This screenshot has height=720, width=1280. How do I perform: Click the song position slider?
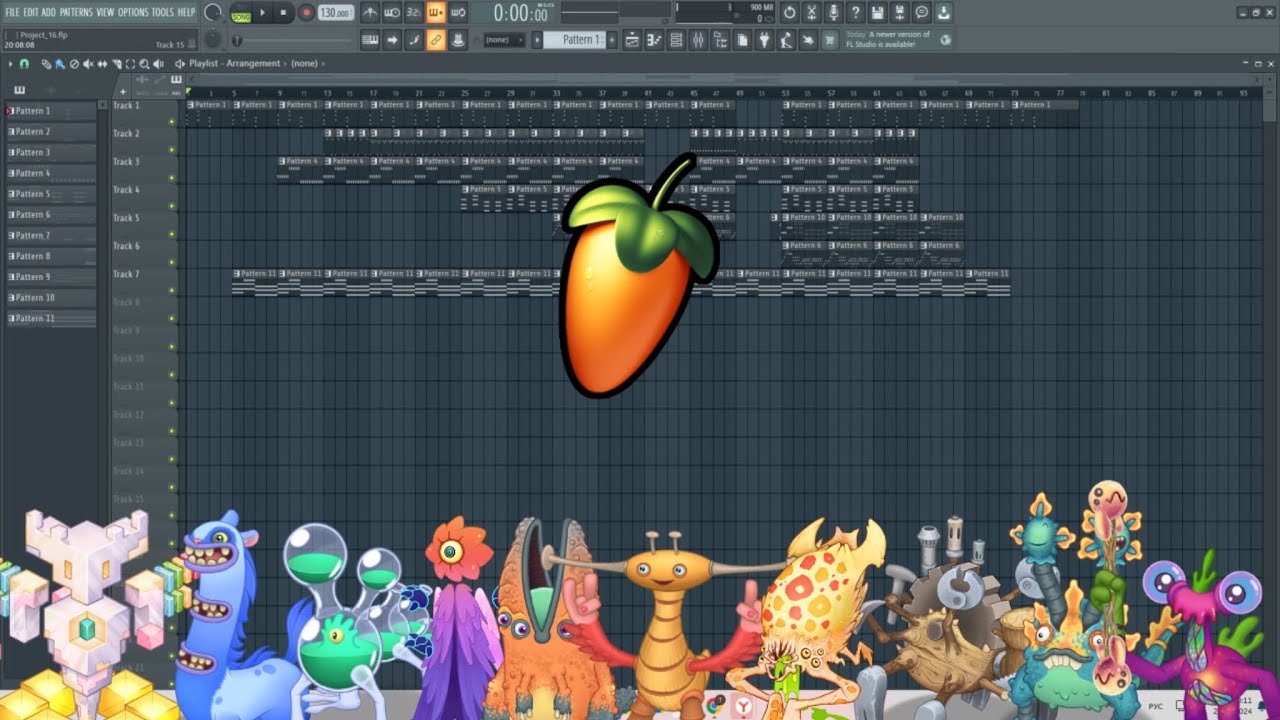(295, 40)
